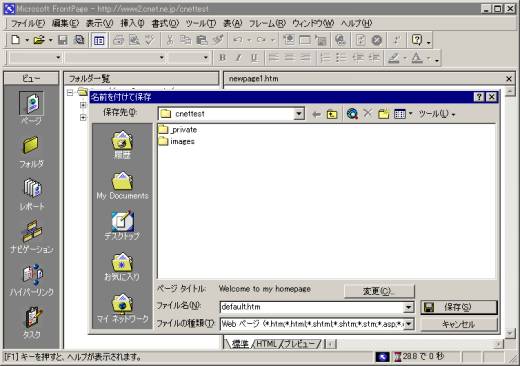The image size is (520, 366).
Task: Create a new folder in save dialog
Action: [384, 114]
